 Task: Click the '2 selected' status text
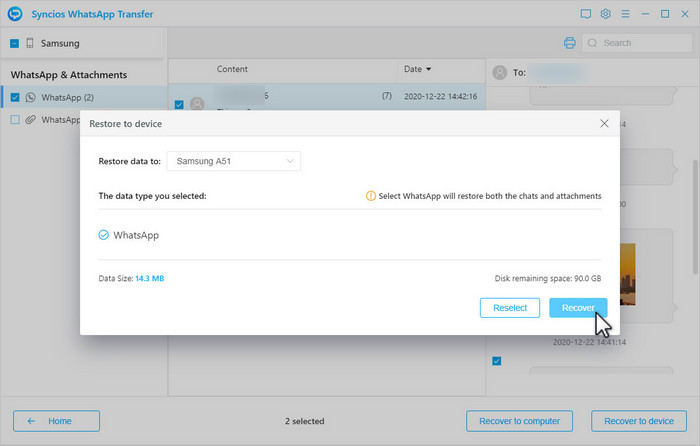305,421
